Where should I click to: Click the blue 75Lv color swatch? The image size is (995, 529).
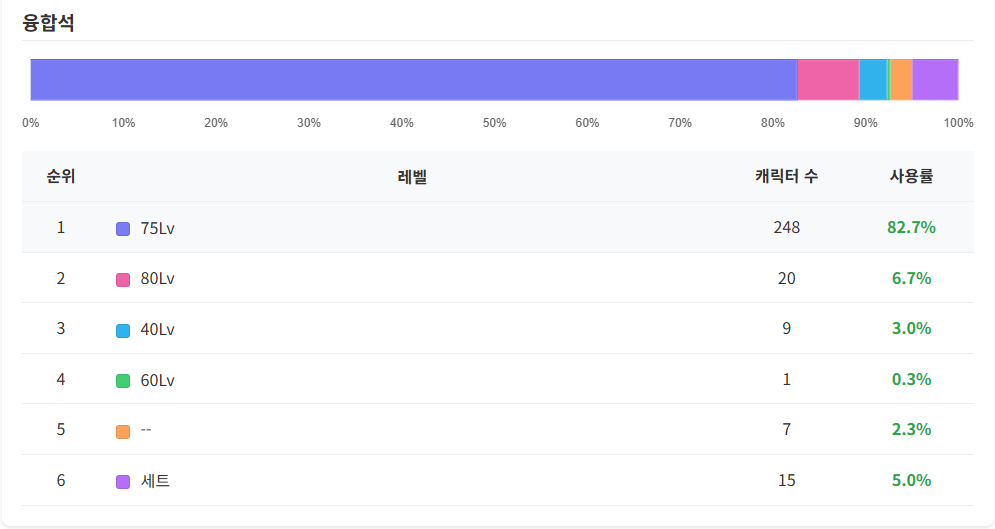tap(123, 229)
